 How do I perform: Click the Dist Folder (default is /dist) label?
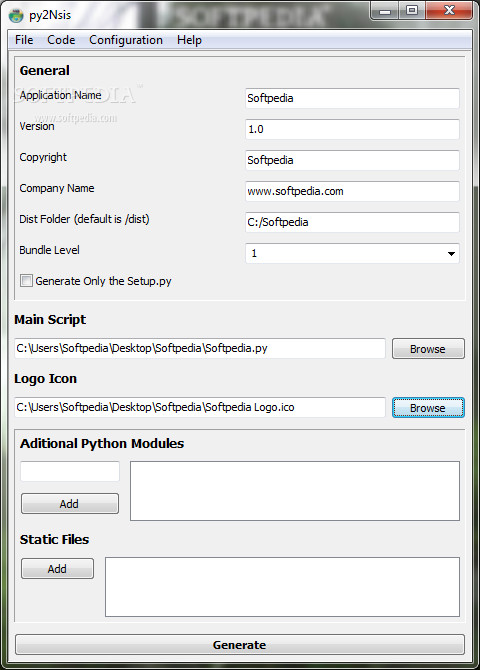pos(85,219)
